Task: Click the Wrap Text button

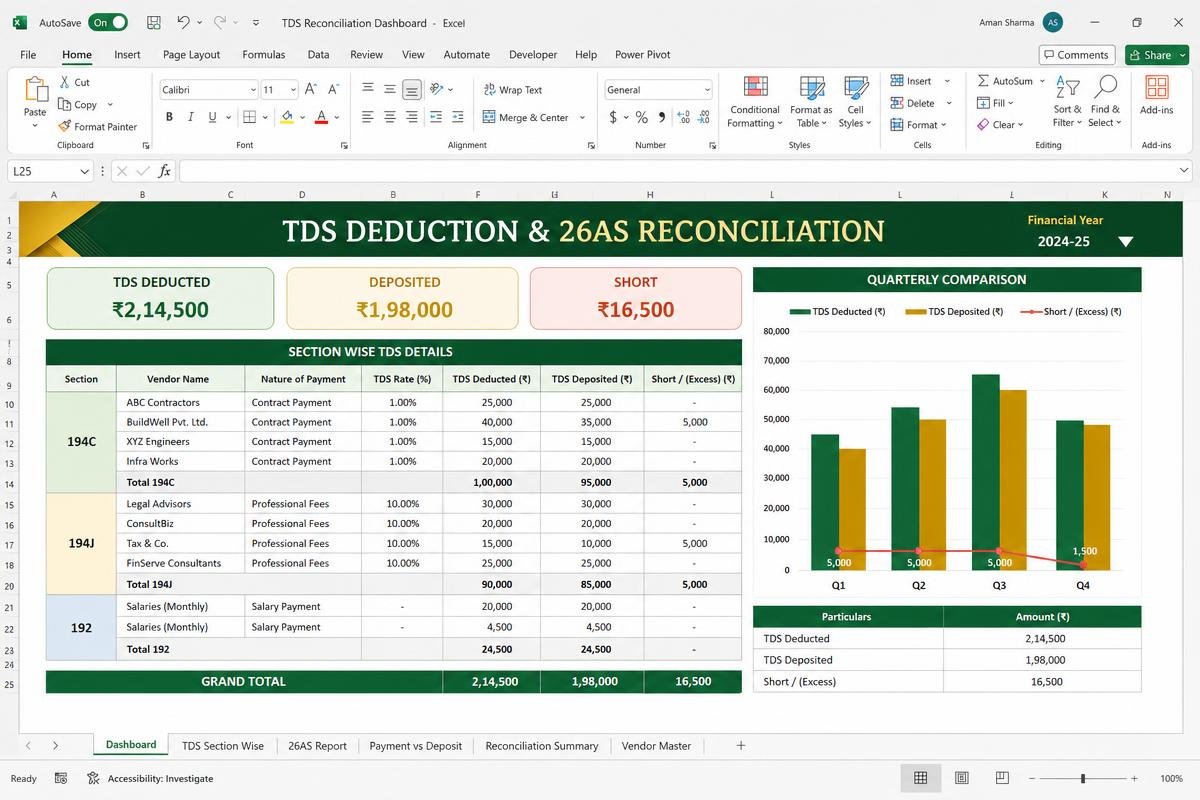Action: tap(513, 89)
